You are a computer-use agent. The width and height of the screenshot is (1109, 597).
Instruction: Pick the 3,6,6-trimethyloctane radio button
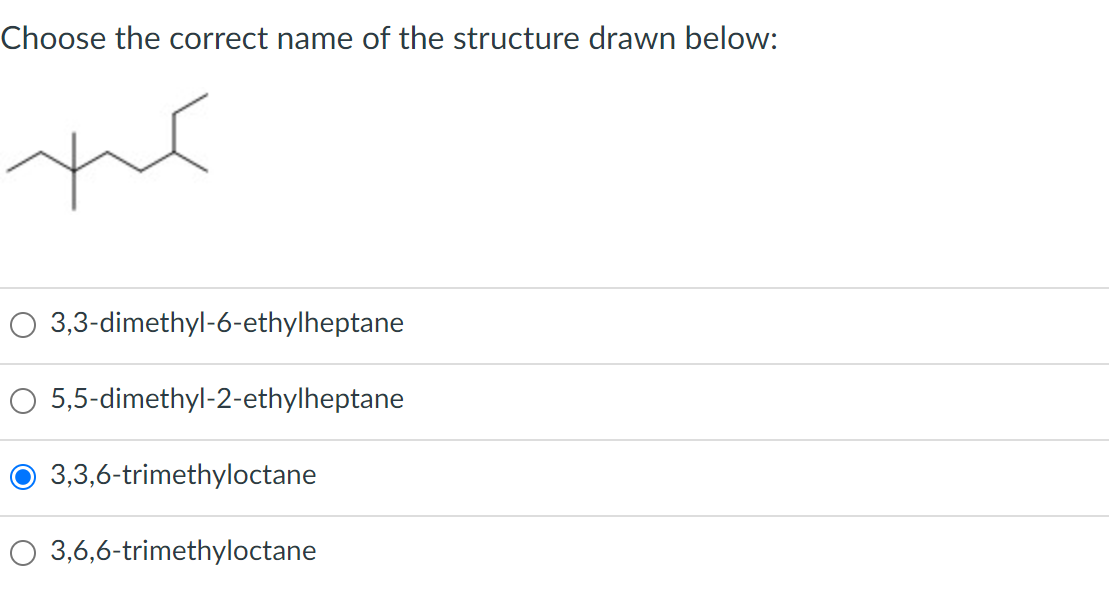click(23, 552)
